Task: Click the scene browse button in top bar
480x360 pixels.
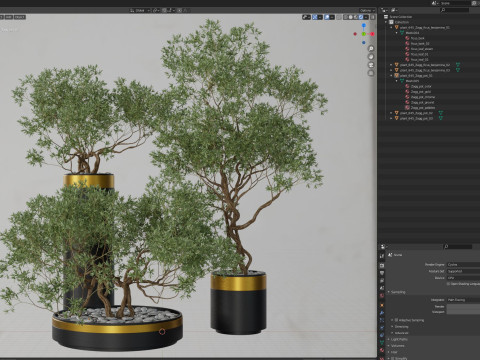Action: point(435,3)
